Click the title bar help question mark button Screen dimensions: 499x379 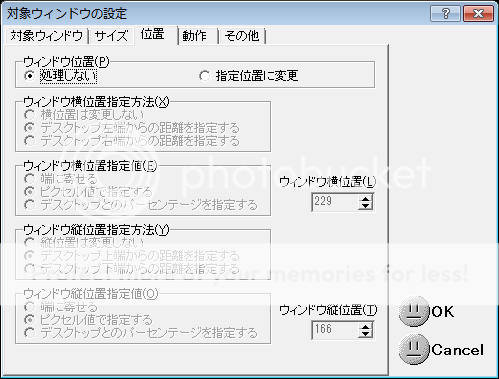click(x=445, y=14)
